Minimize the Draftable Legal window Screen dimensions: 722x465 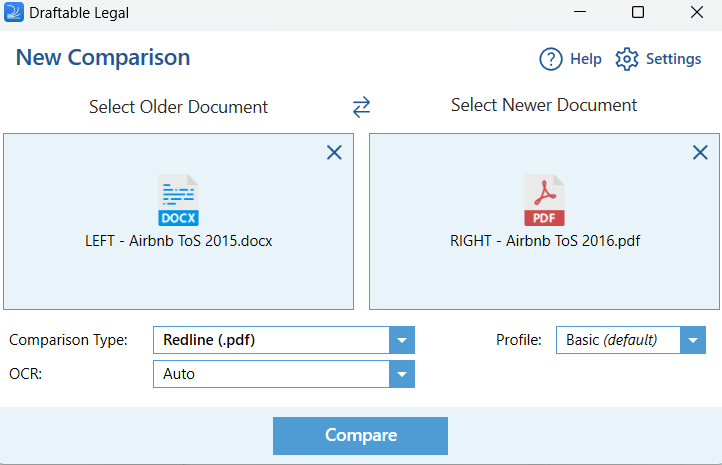(580, 12)
